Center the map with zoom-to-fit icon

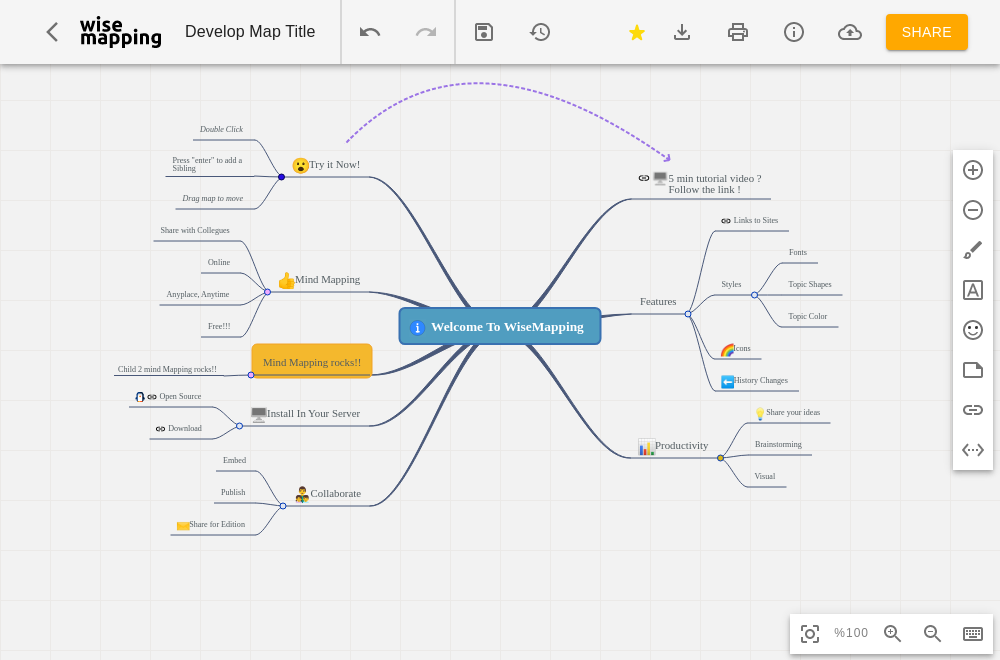810,634
